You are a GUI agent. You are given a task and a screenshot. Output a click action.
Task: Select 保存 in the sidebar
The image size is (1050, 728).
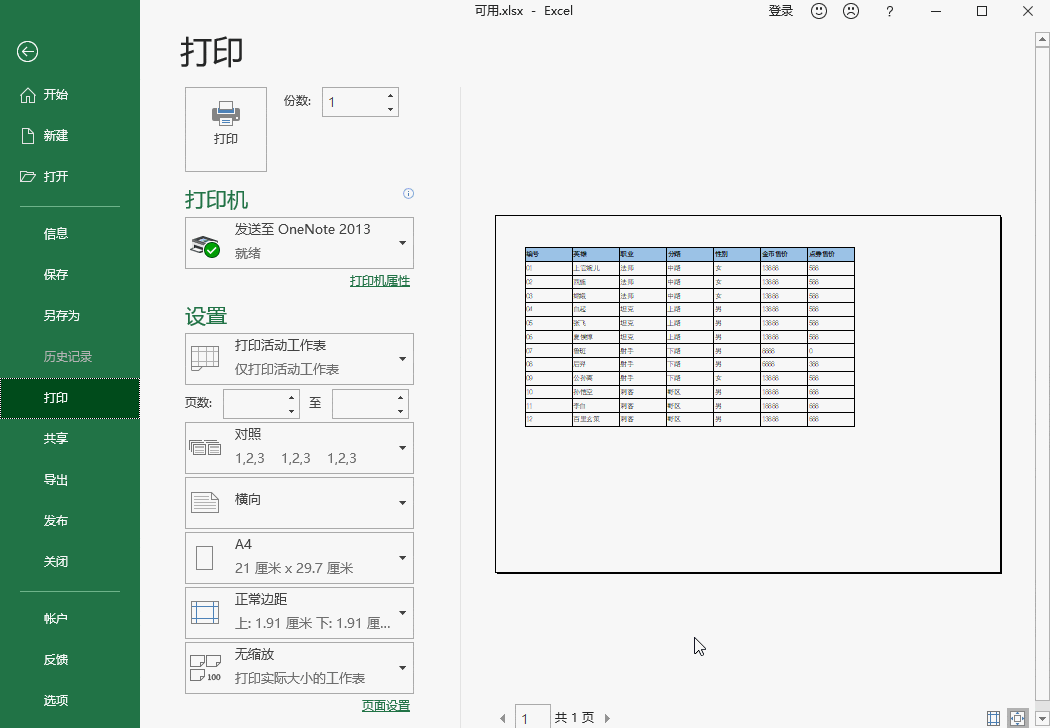coord(70,274)
